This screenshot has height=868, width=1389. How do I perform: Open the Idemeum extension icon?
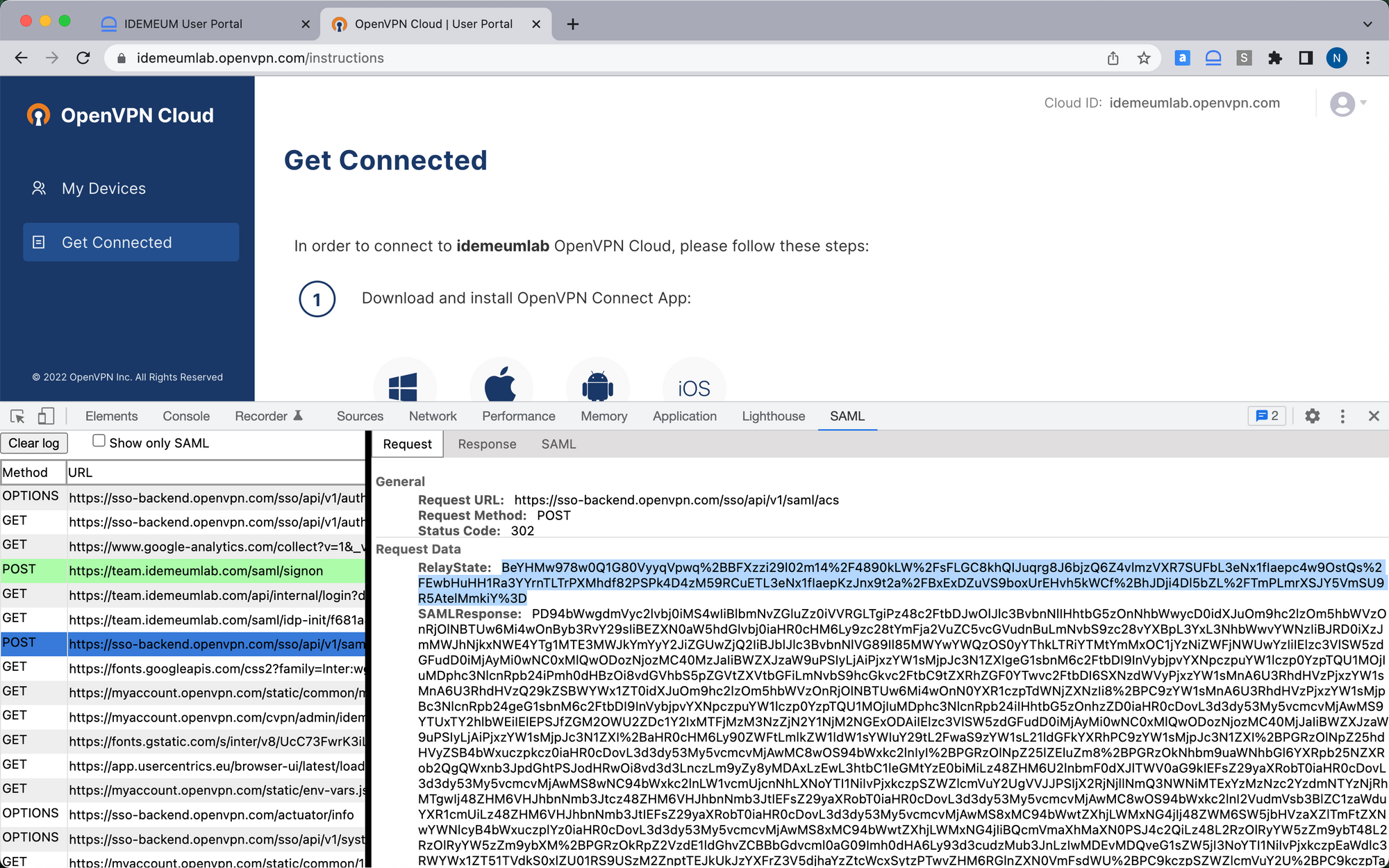[x=1213, y=58]
